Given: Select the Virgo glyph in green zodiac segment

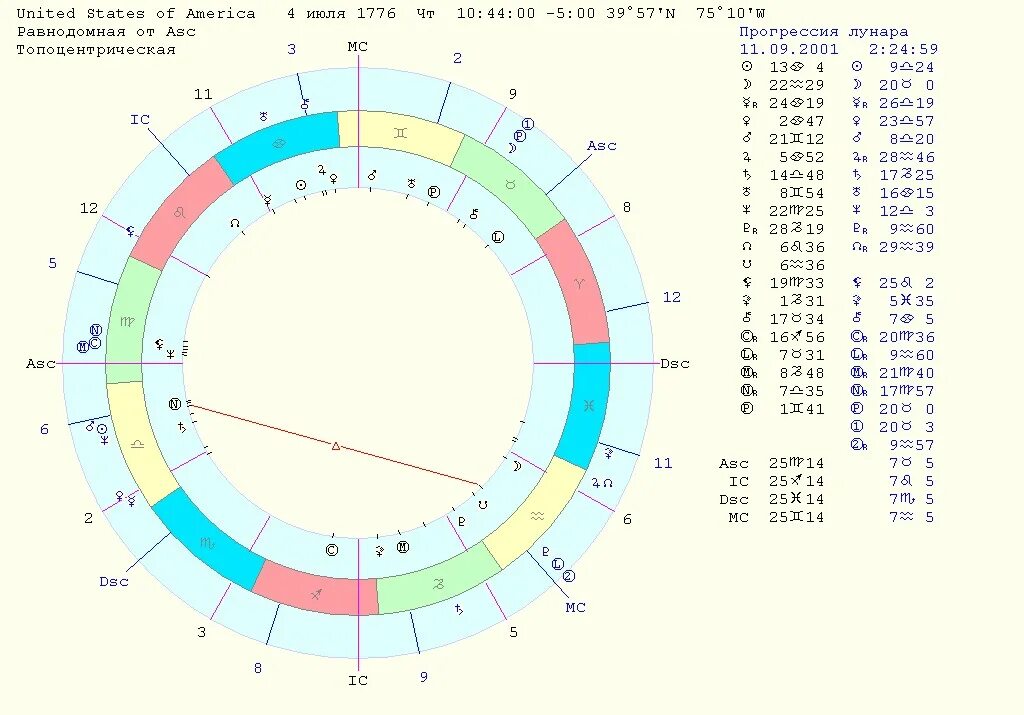Looking at the screenshot, I should pyautogui.click(x=127, y=321).
